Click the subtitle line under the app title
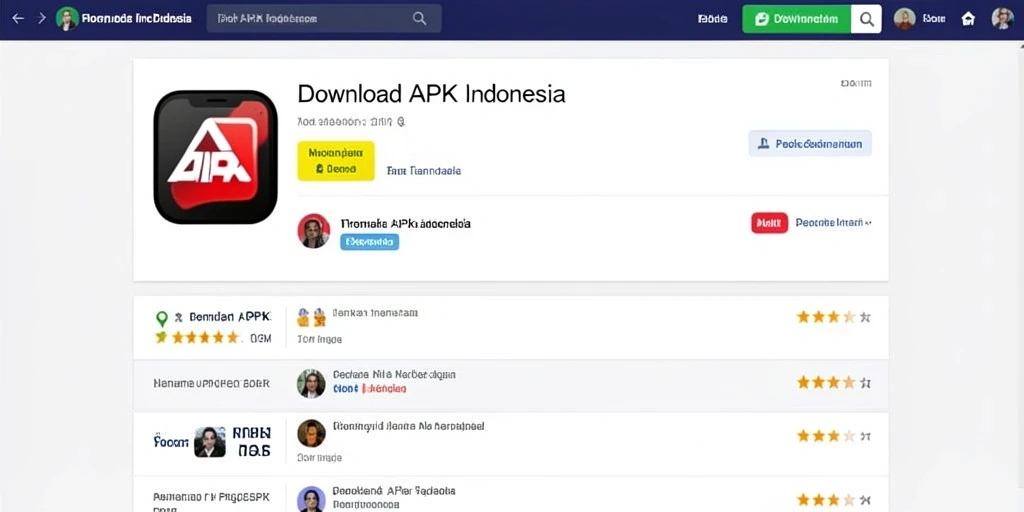This screenshot has height=512, width=1024. coord(351,121)
